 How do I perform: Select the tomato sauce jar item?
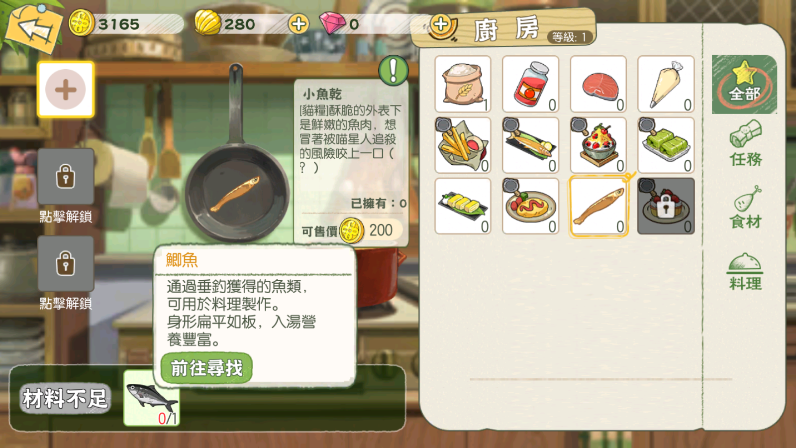pos(530,84)
